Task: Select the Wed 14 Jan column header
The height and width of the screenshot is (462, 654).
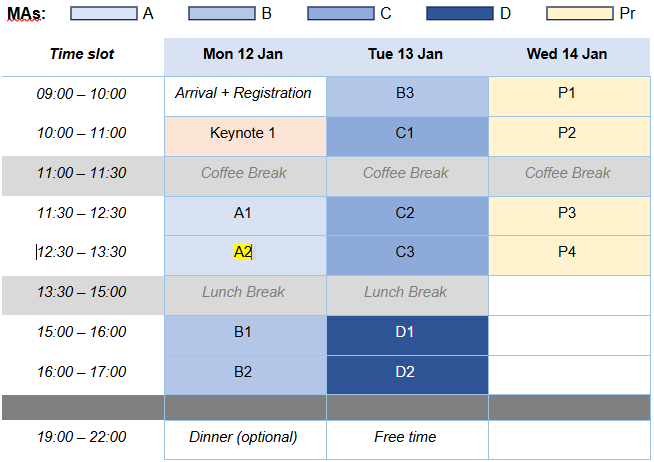Action: point(567,54)
